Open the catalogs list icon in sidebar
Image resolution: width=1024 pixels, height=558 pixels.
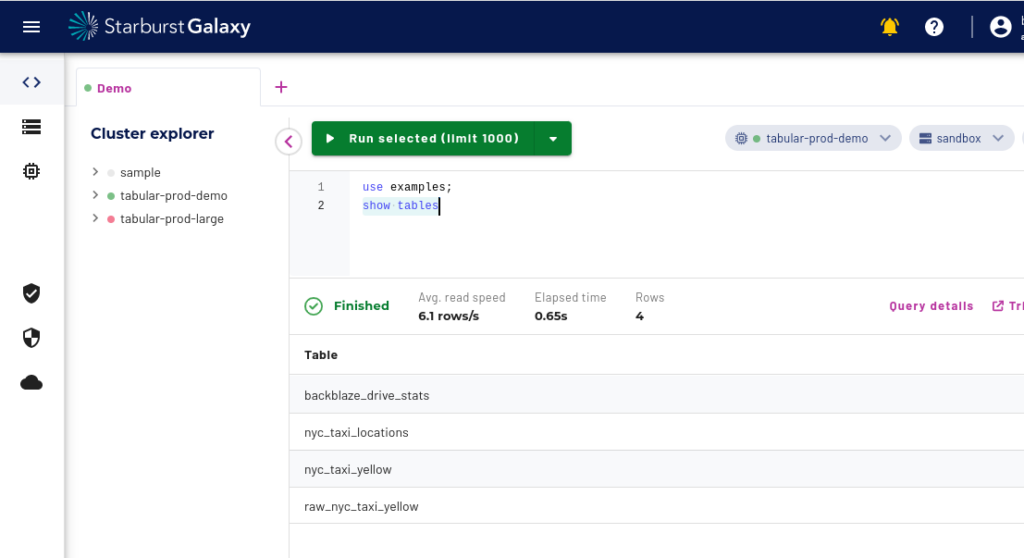31,127
